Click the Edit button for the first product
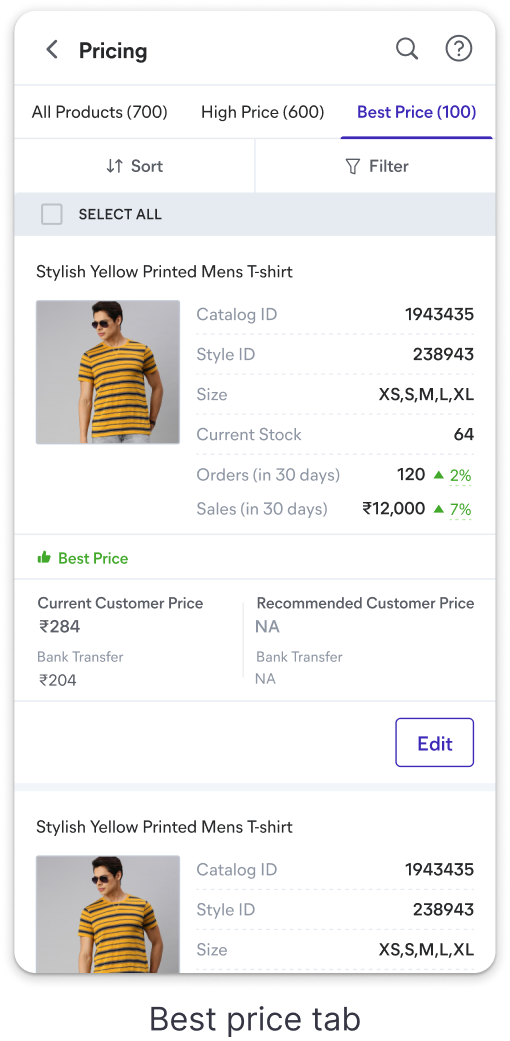Viewport: 510px width, 1041px height. [435, 742]
